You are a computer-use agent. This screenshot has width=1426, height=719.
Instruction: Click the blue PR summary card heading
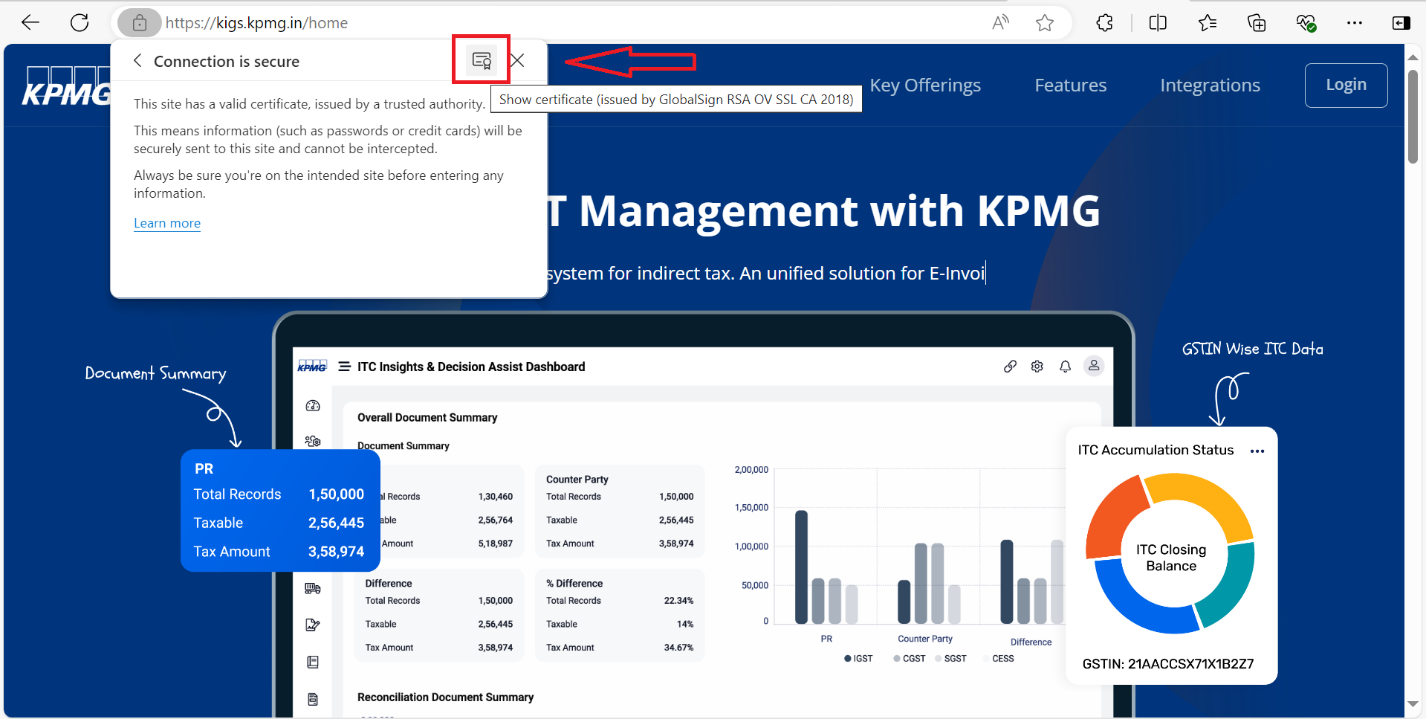pyautogui.click(x=203, y=468)
